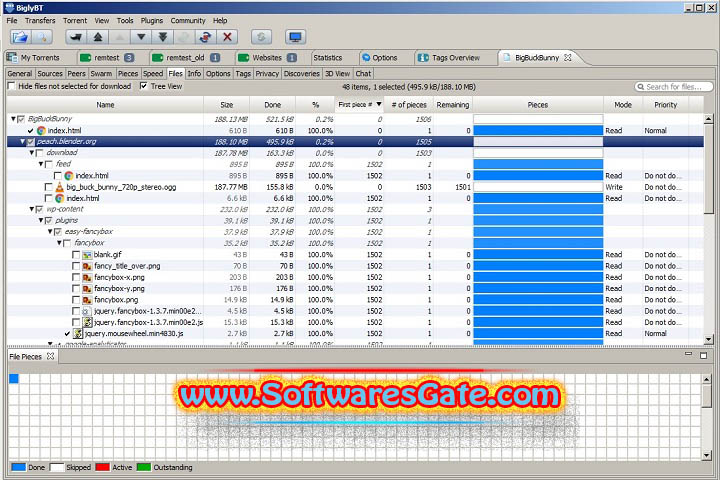Click the move to top toolbar icon
The width and height of the screenshot is (720, 480).
coord(97,37)
